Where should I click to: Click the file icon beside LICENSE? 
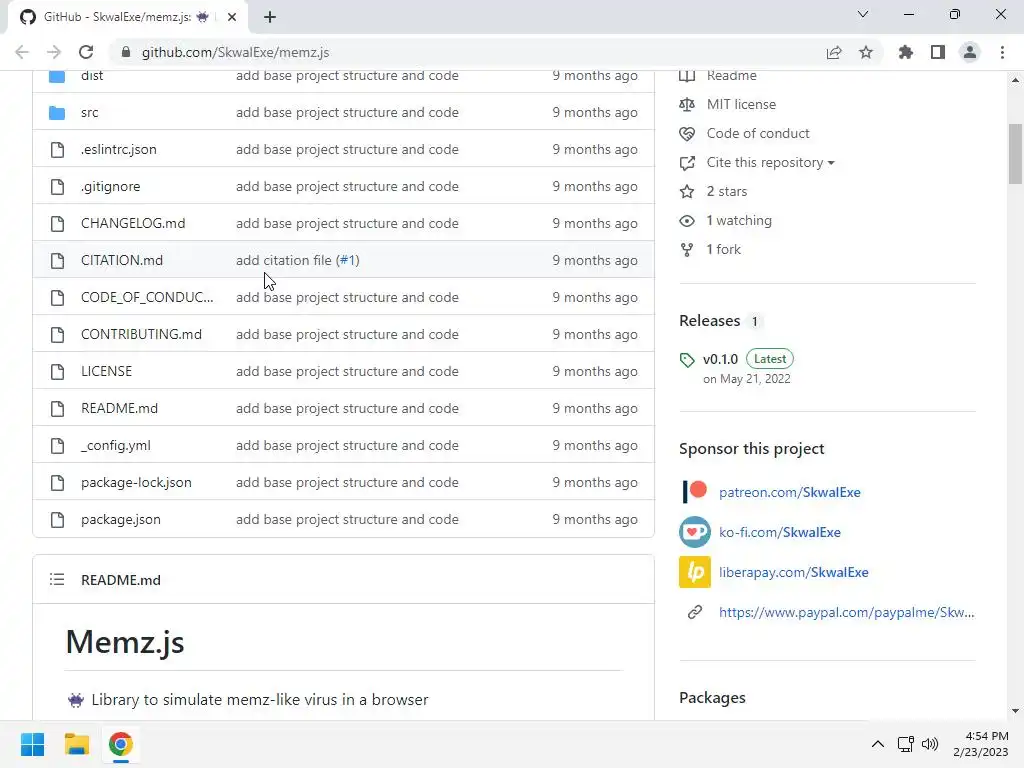point(57,372)
